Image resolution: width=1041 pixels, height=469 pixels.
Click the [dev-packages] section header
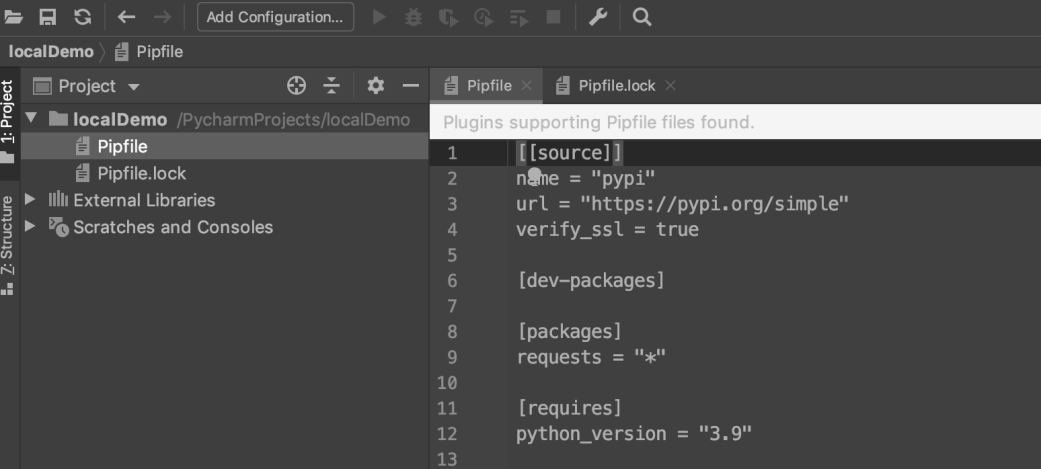tap(591, 280)
